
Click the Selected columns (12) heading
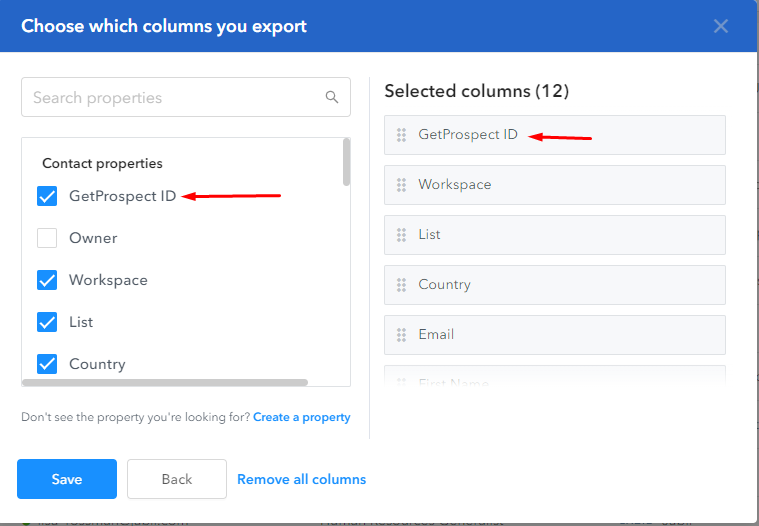476,91
